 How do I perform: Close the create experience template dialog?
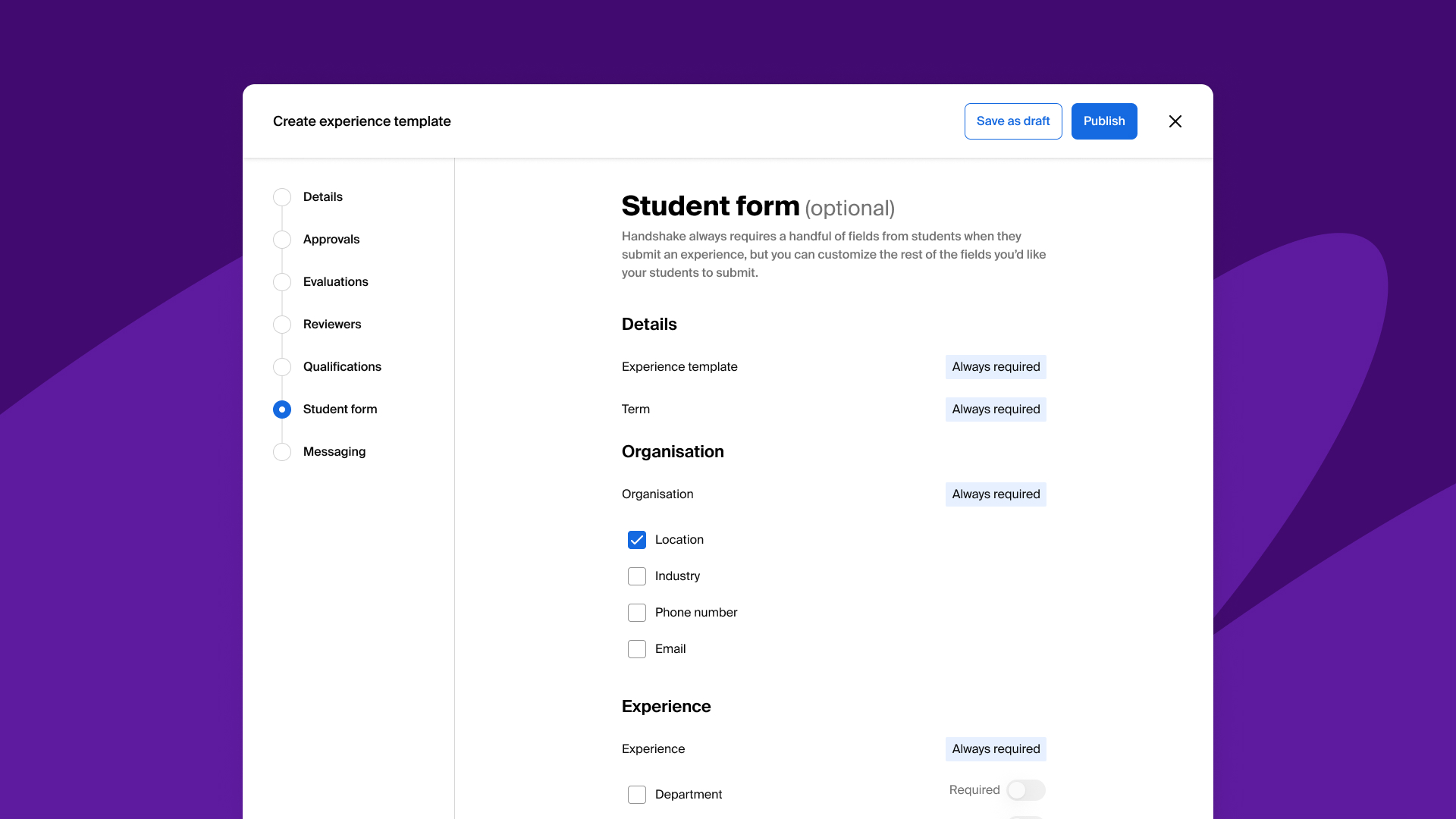(1175, 121)
